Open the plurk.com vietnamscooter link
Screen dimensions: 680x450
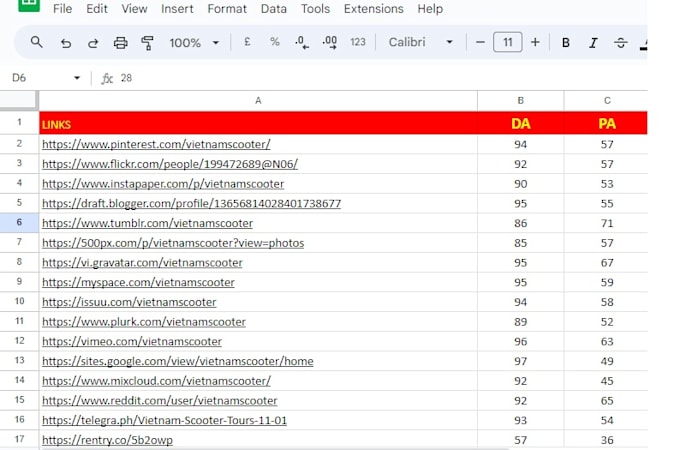click(144, 322)
